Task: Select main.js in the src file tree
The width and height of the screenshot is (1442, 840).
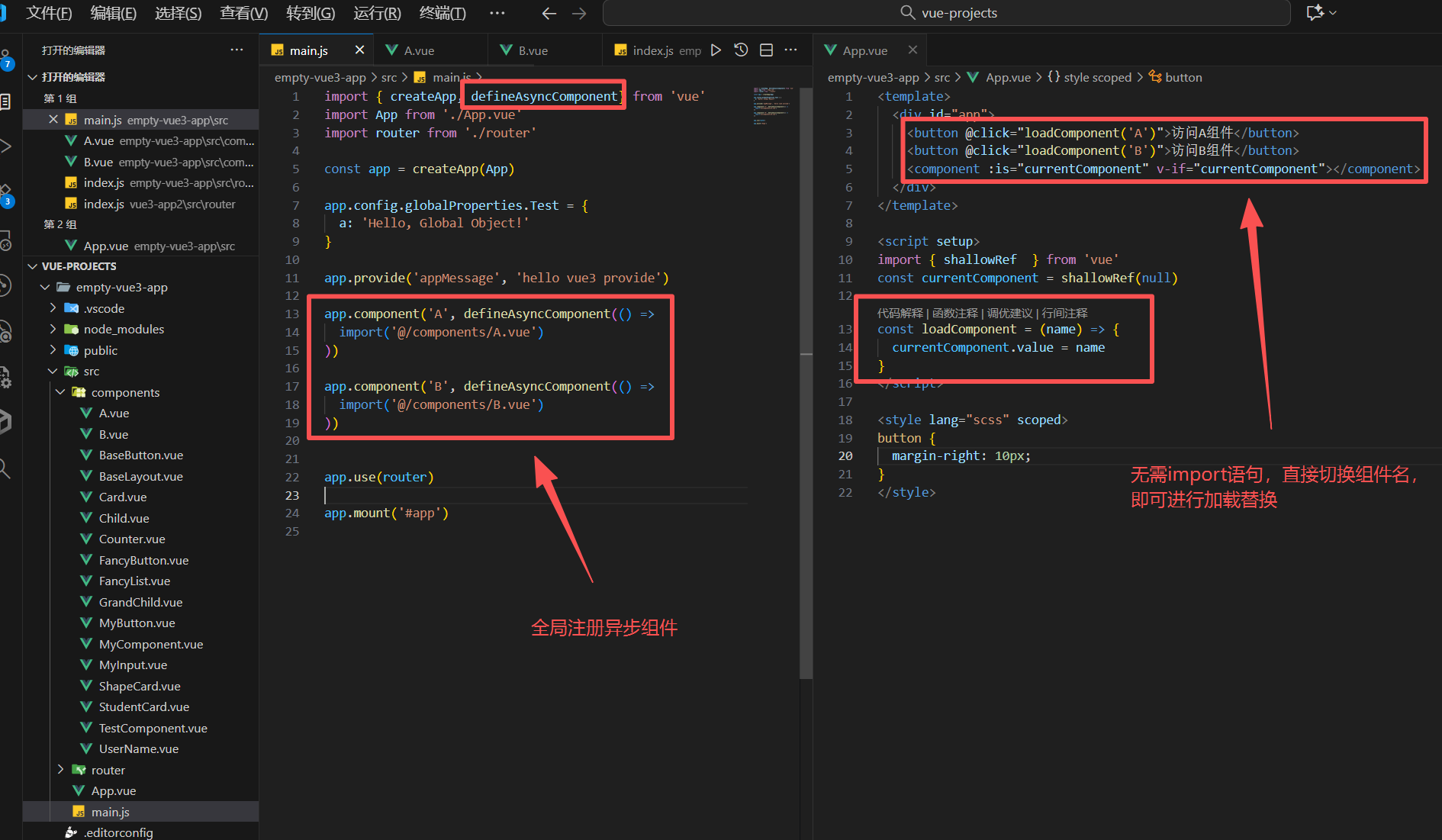Action: point(141,812)
